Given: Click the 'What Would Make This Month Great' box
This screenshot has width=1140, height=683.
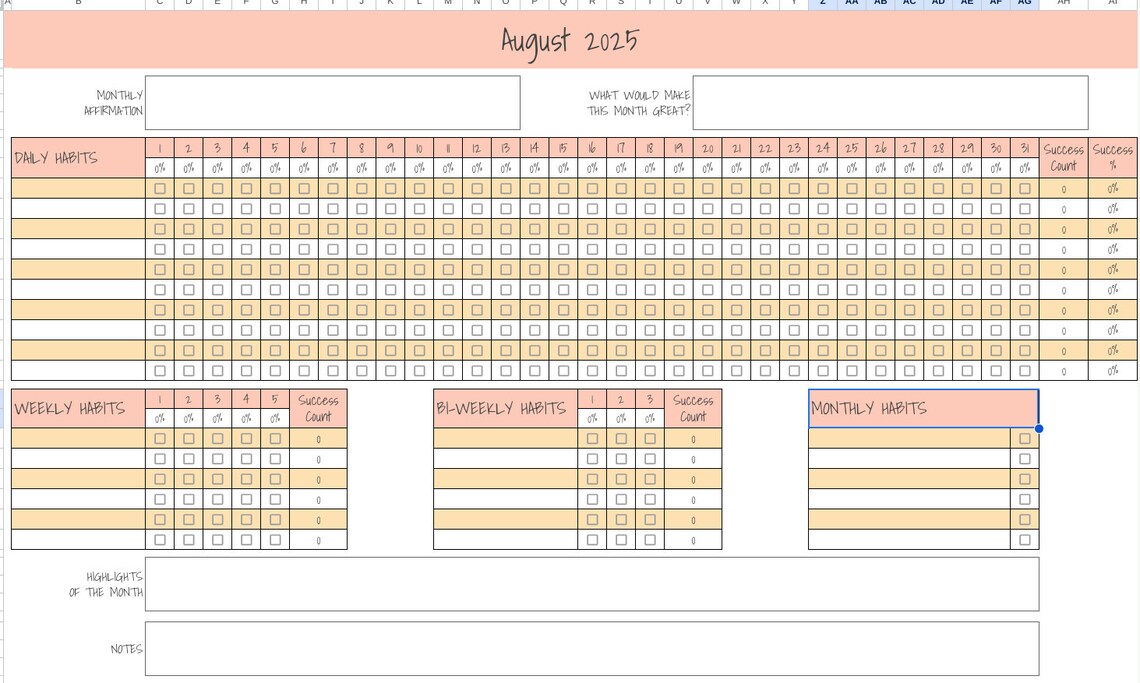Looking at the screenshot, I should click(x=891, y=102).
